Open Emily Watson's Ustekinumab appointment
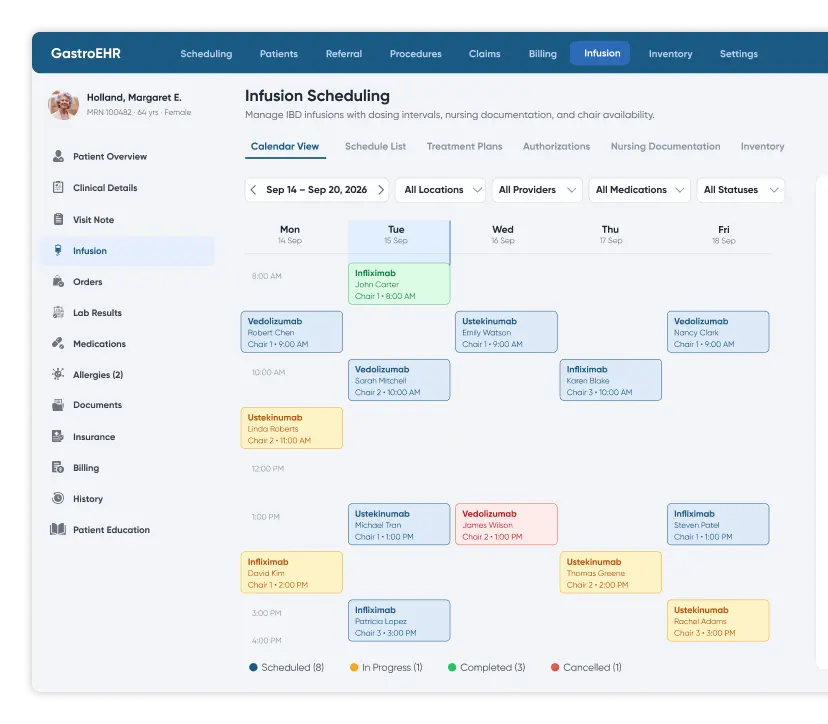828x724 pixels. click(x=506, y=332)
